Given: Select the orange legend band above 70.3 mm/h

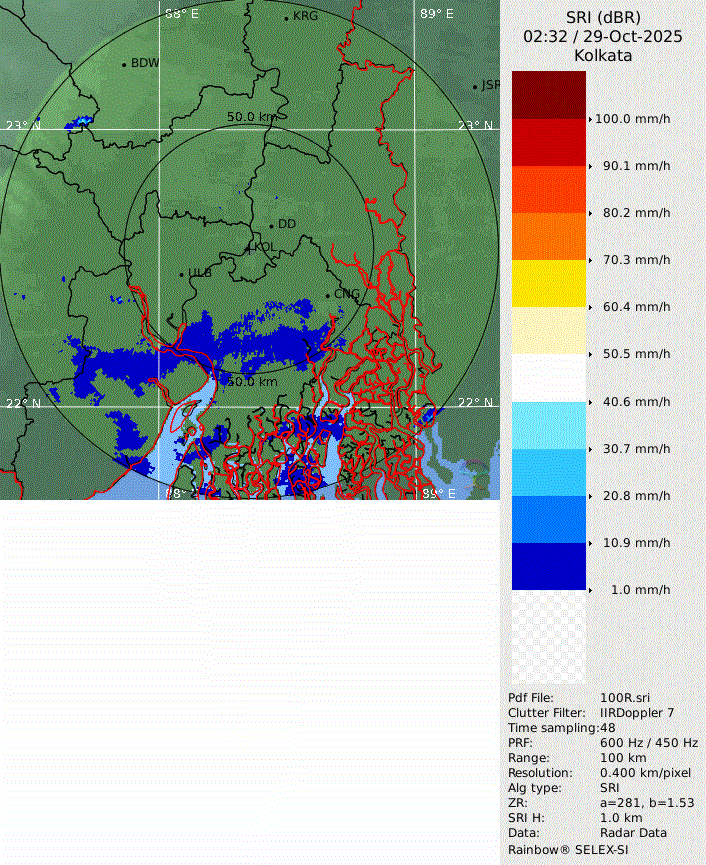Looking at the screenshot, I should pyautogui.click(x=548, y=236).
